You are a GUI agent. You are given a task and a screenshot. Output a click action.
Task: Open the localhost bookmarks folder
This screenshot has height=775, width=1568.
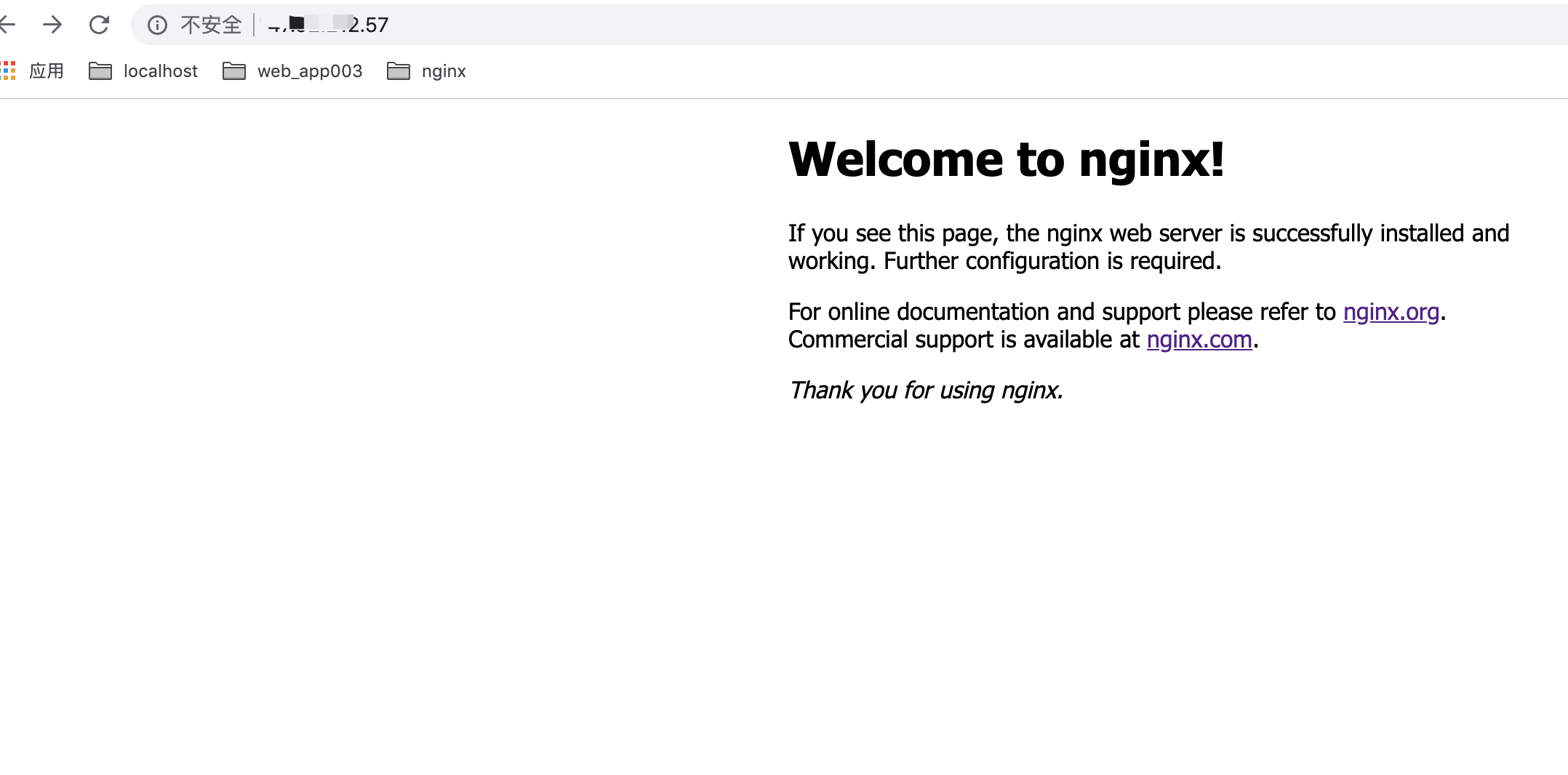tap(143, 71)
